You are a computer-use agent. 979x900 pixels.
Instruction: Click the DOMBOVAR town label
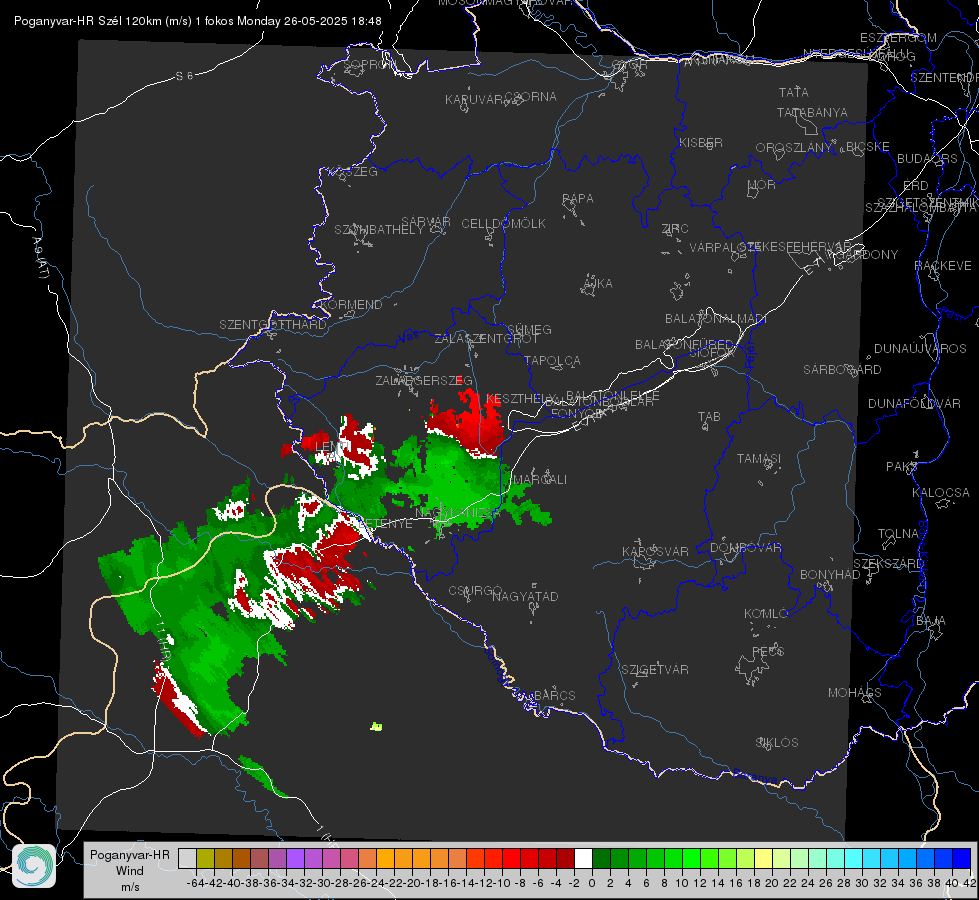click(745, 548)
